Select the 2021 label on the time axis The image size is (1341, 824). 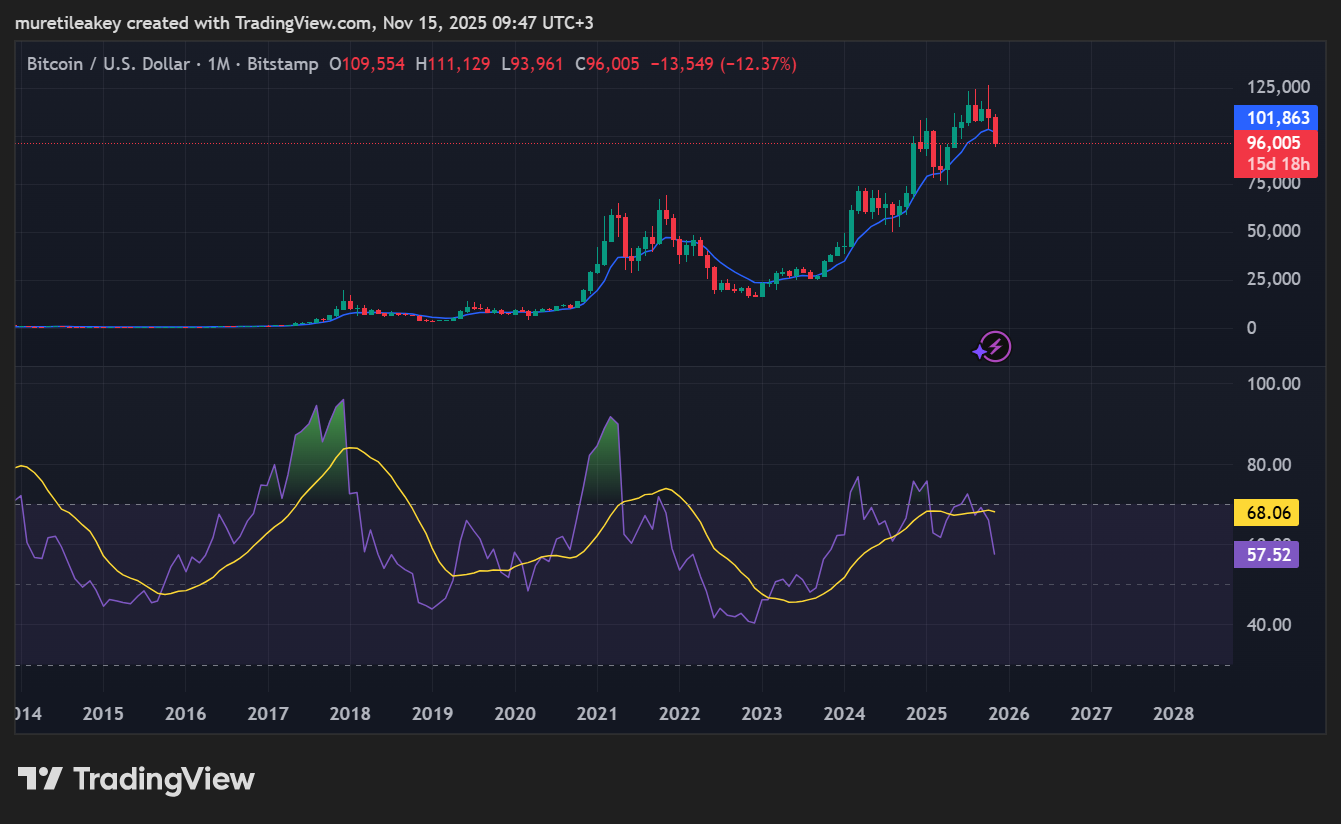(597, 714)
